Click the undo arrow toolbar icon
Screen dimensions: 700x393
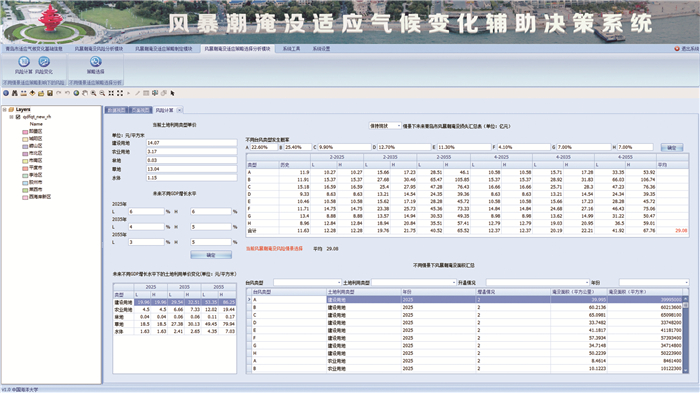pyautogui.click(x=67, y=93)
